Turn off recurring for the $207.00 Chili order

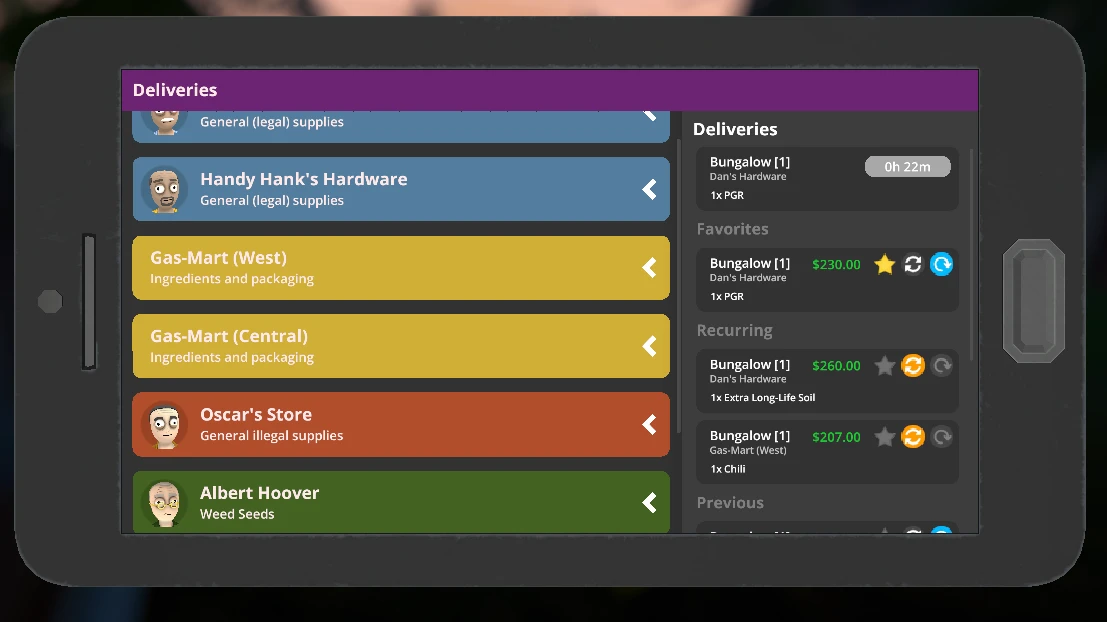click(x=913, y=437)
